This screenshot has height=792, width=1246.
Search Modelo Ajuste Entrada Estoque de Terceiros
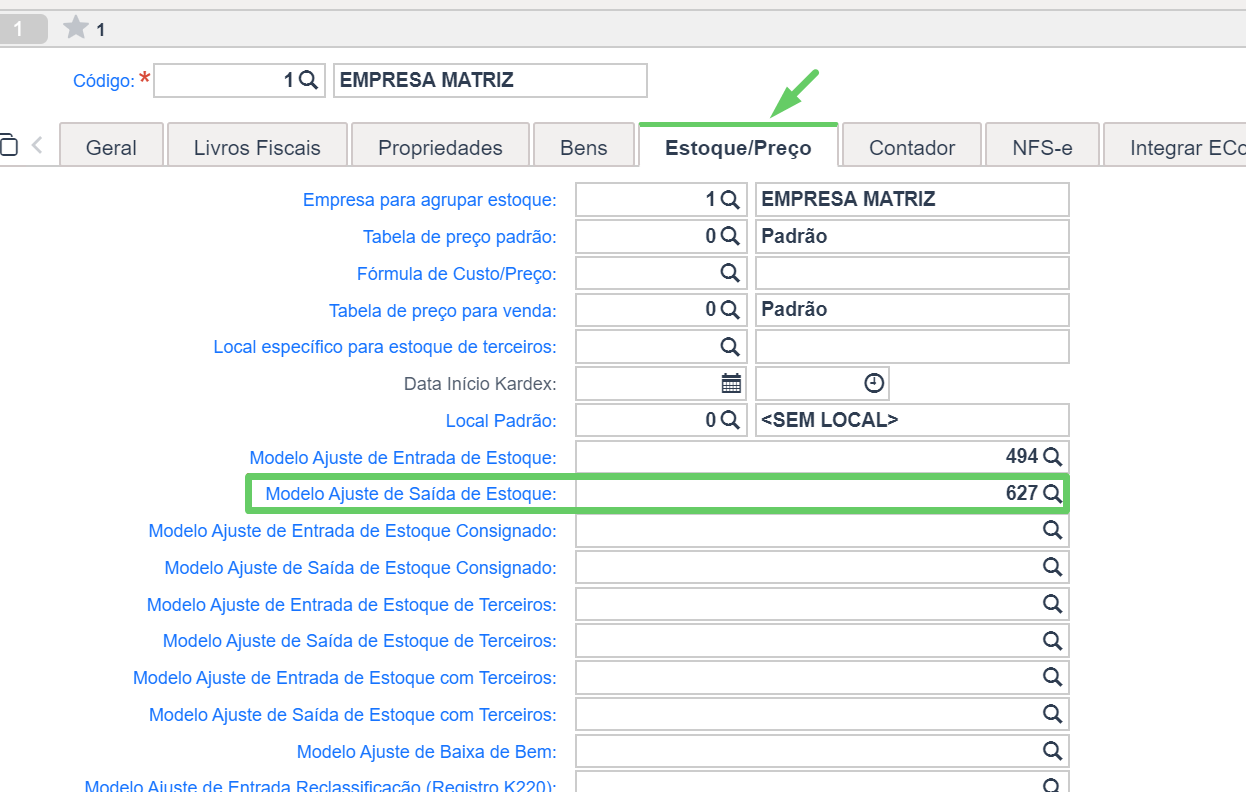[x=1052, y=604]
